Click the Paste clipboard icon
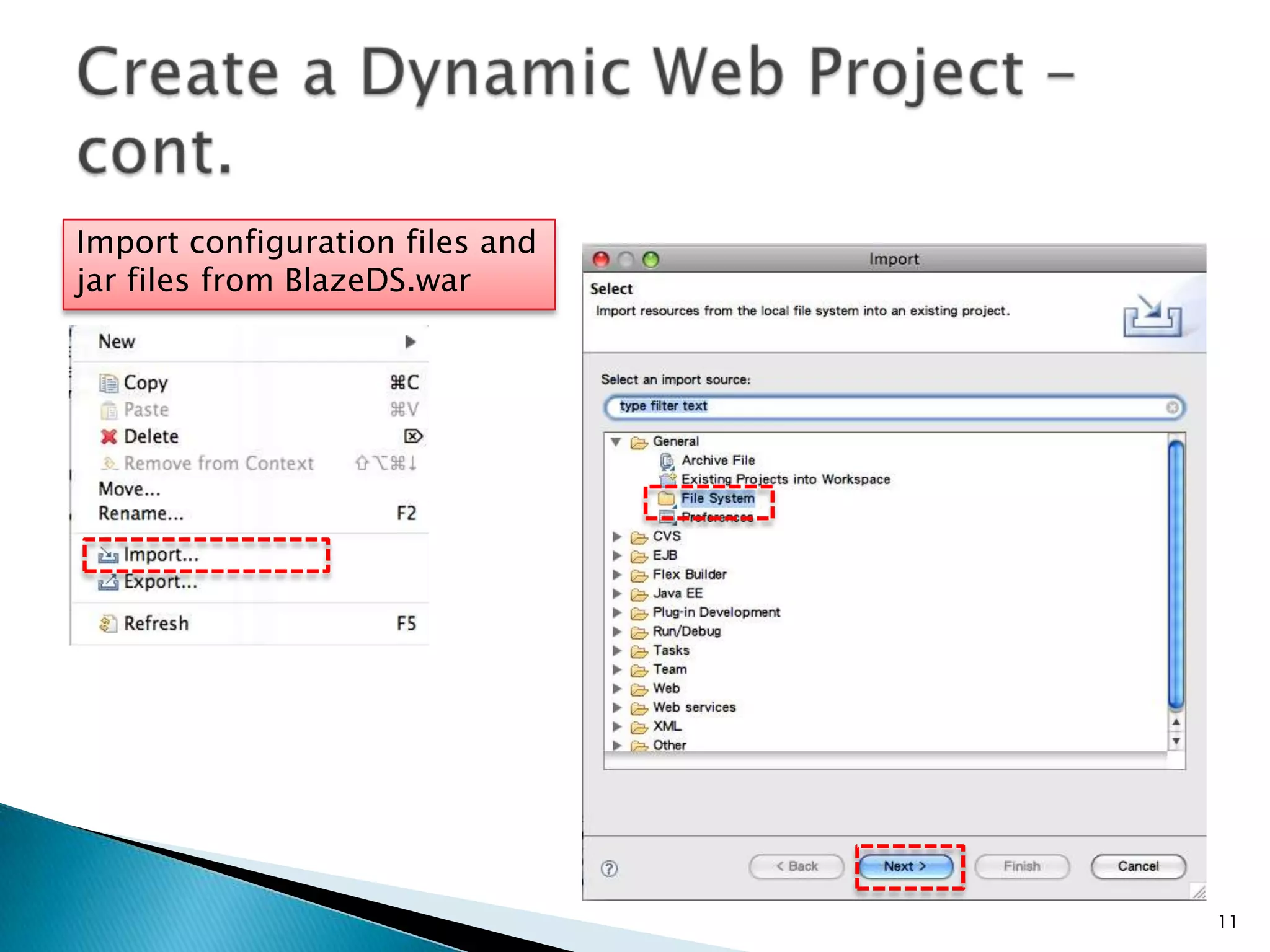This screenshot has height=952, width=1270. [109, 410]
